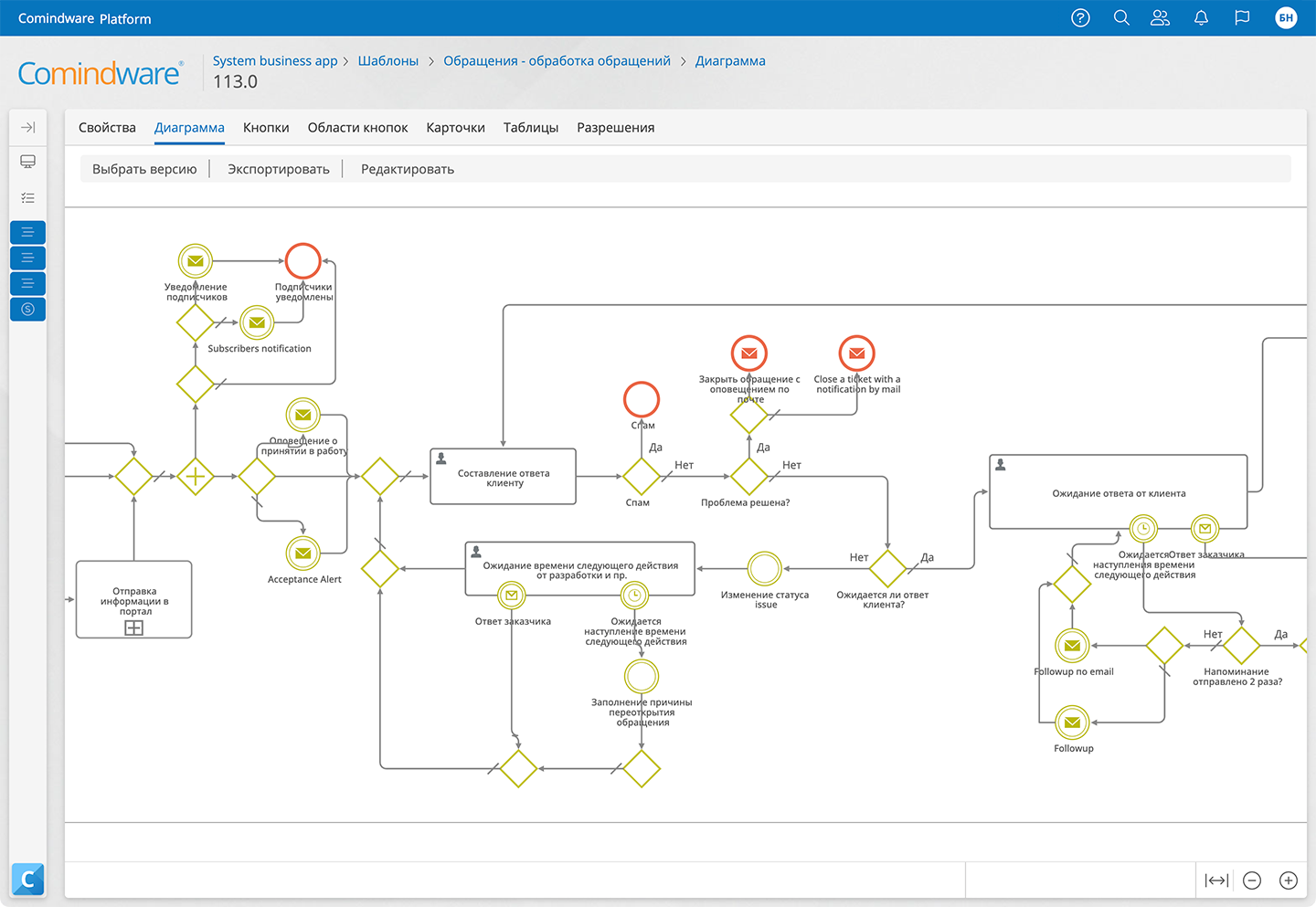Select the Спам gateway diamond

point(642,477)
